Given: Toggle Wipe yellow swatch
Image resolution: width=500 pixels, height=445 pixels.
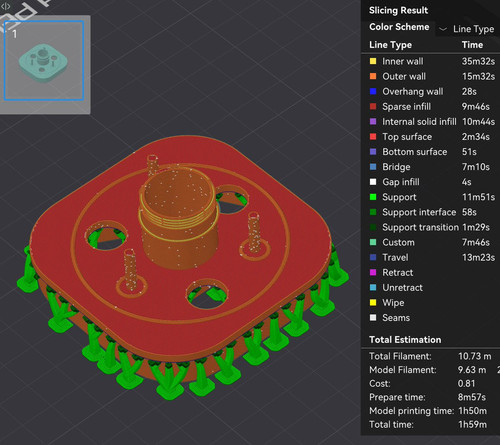Looking at the screenshot, I should tap(373, 303).
